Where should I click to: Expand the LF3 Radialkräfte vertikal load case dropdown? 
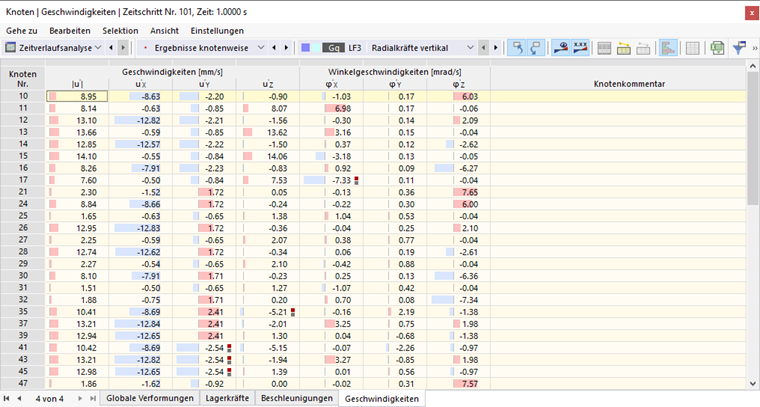coord(470,47)
